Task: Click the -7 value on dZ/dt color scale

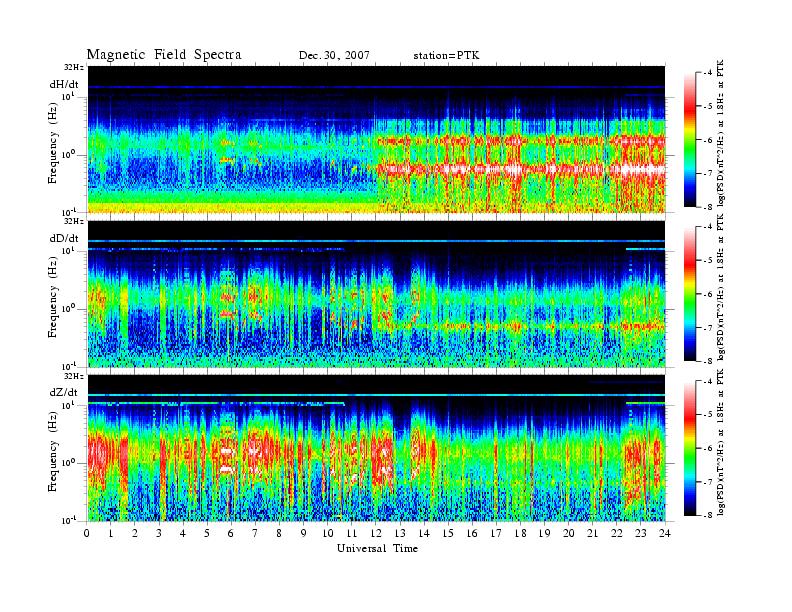Action: tap(707, 482)
